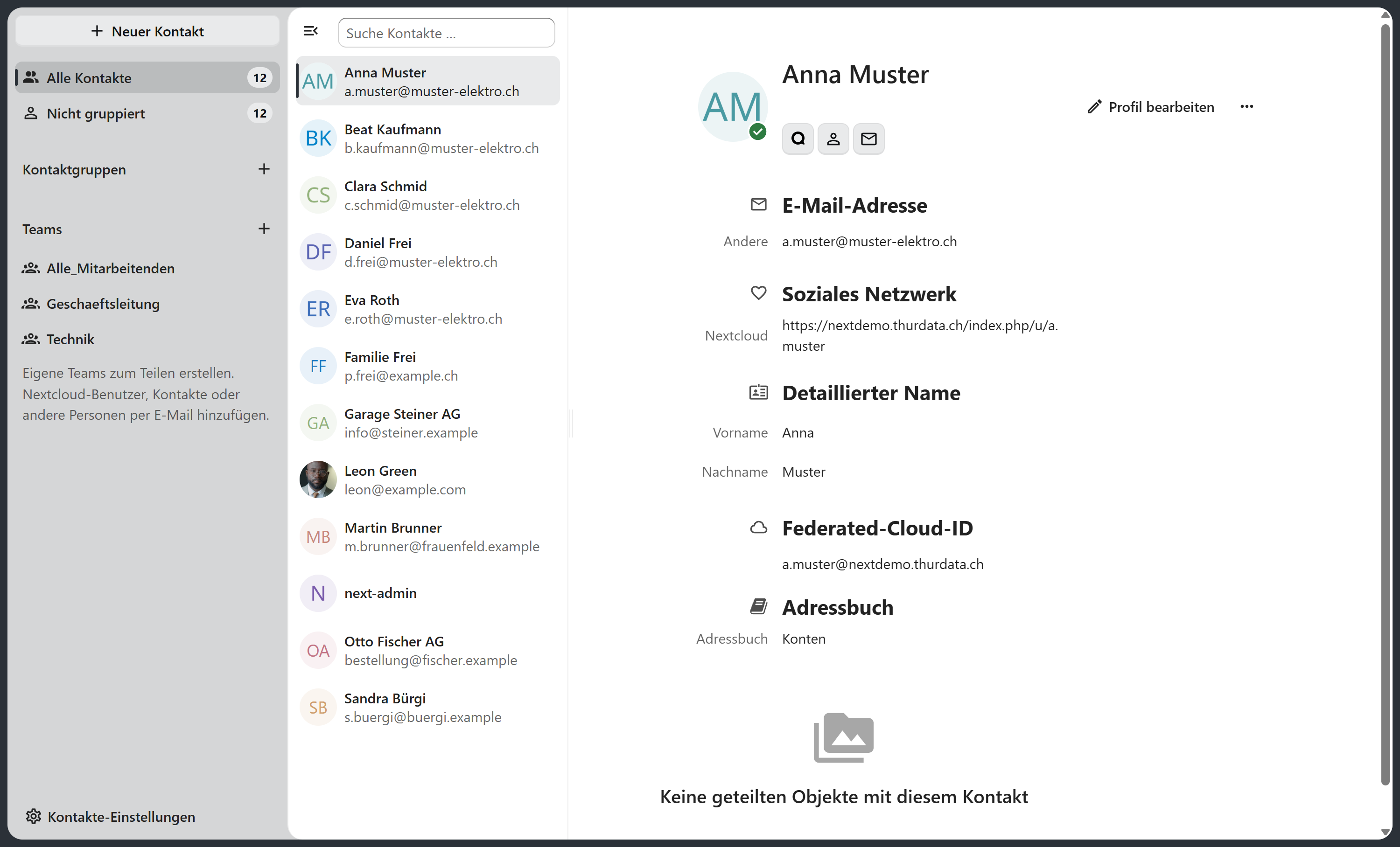Select contact Sandra Bürgi
This screenshot has height=847, width=1400.
[x=428, y=708]
